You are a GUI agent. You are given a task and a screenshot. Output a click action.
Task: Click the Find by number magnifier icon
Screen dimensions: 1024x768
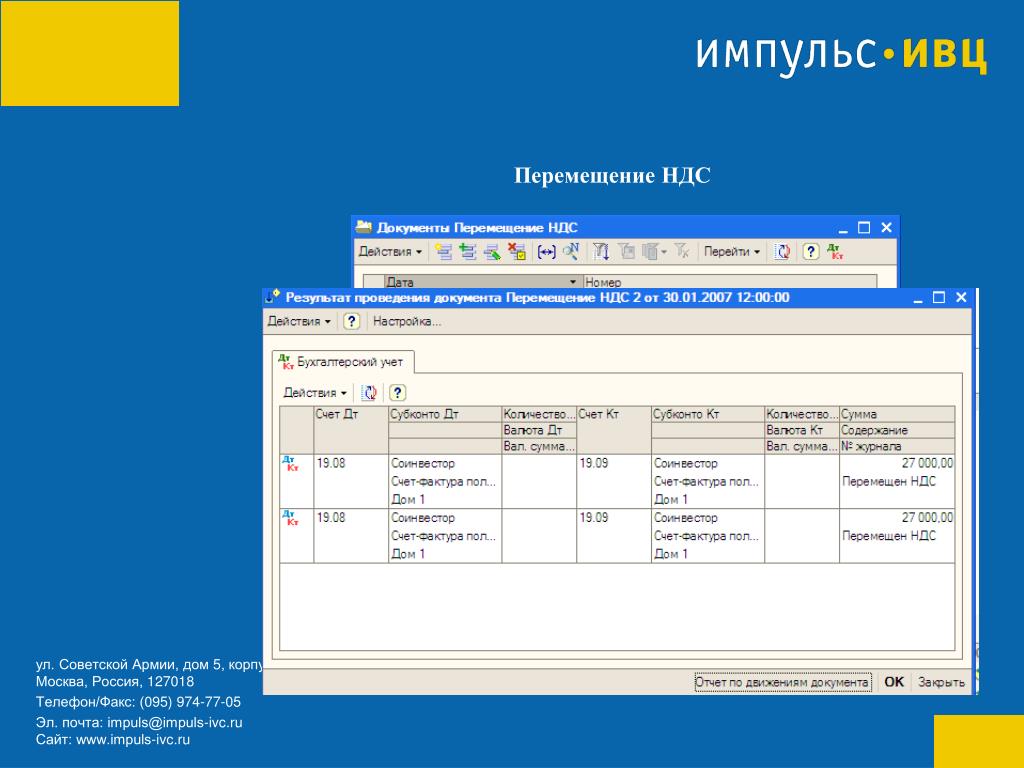tap(571, 251)
